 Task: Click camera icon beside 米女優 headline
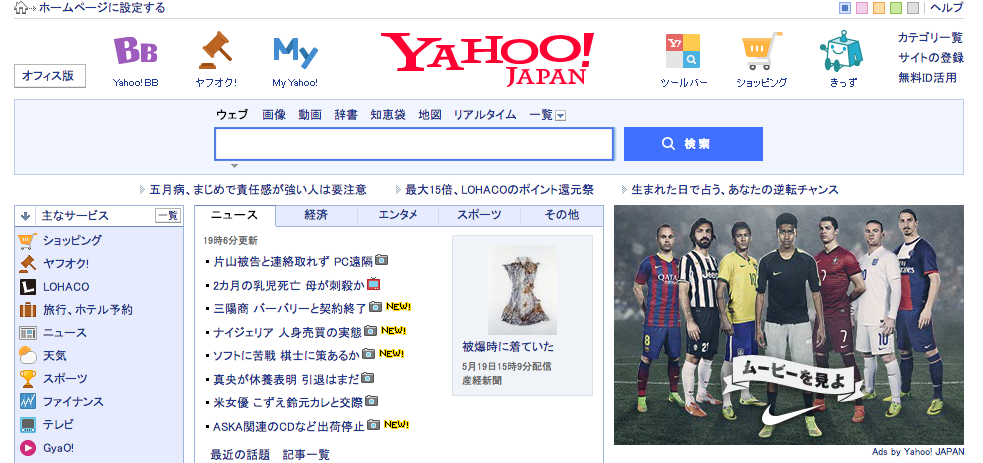(x=372, y=400)
